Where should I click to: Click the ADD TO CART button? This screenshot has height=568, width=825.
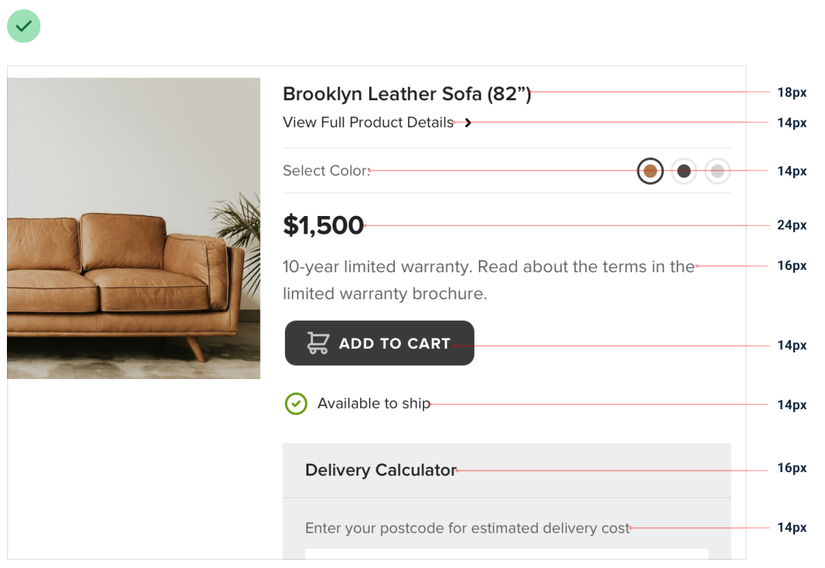tap(379, 343)
